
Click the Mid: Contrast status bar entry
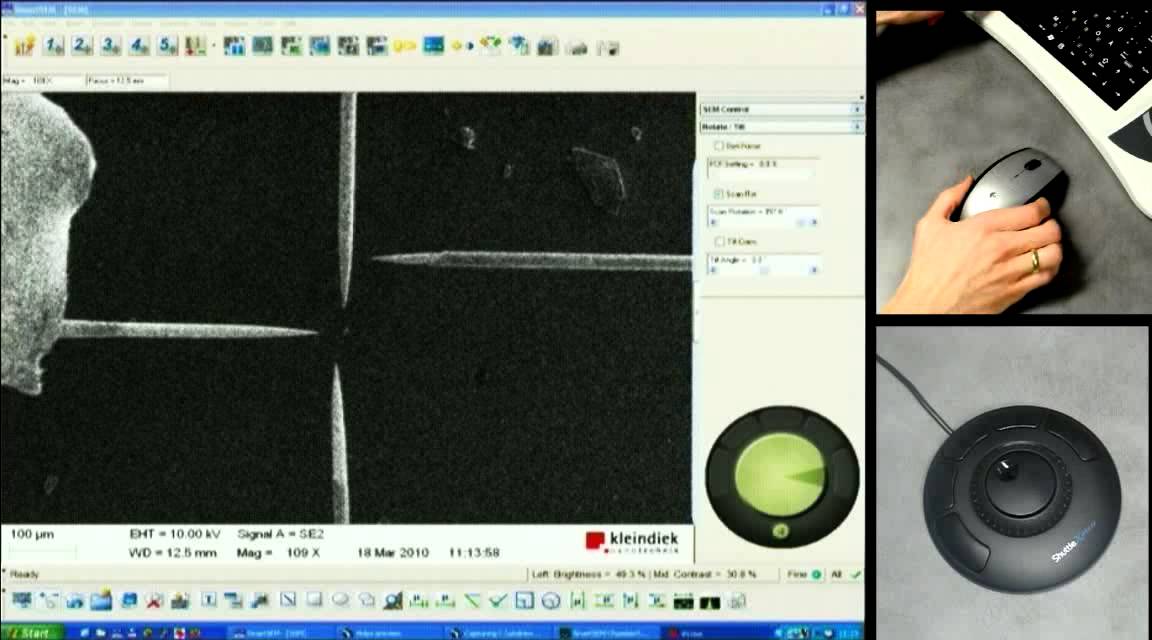pyautogui.click(x=705, y=574)
